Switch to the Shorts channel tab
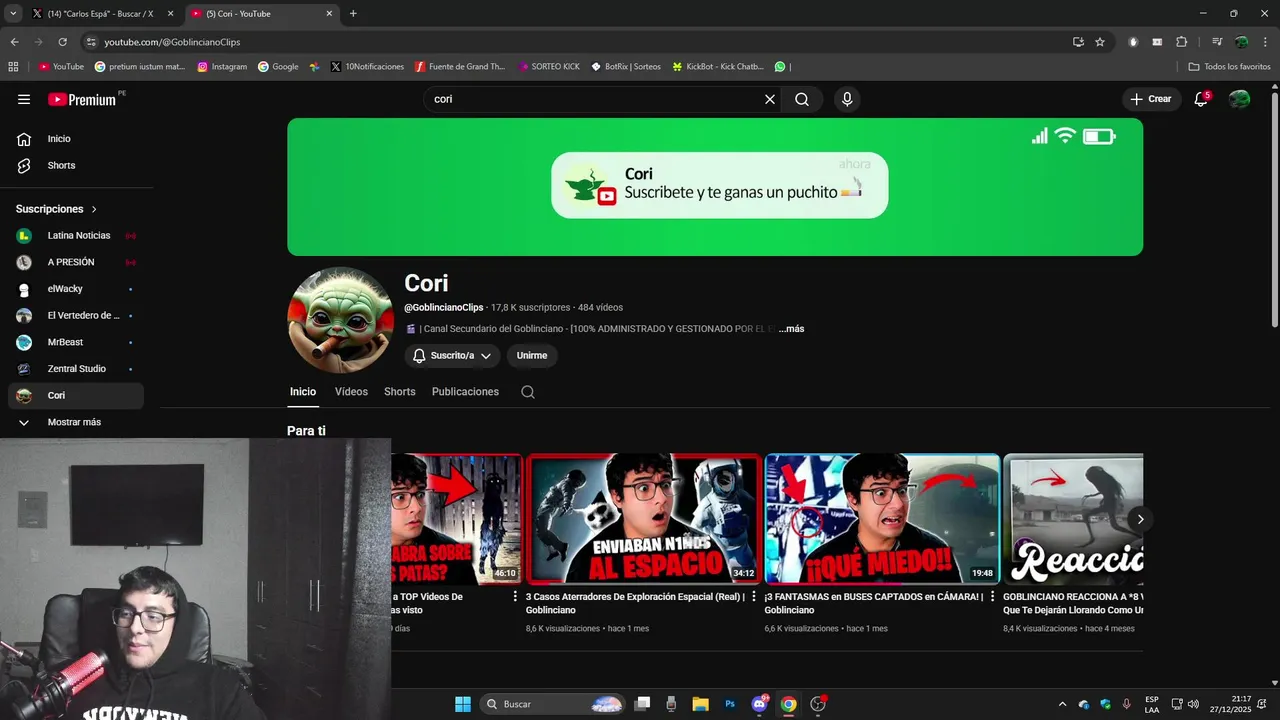Screen dimensions: 1280x720 (x=400, y=392)
